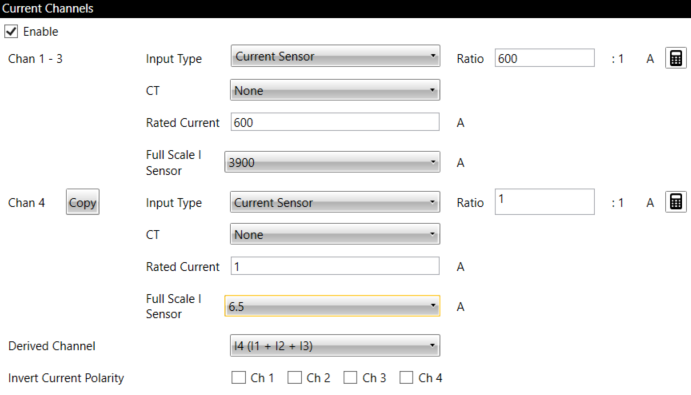Uncheck the Enable checkbox
691x395 pixels.
pos(11,31)
